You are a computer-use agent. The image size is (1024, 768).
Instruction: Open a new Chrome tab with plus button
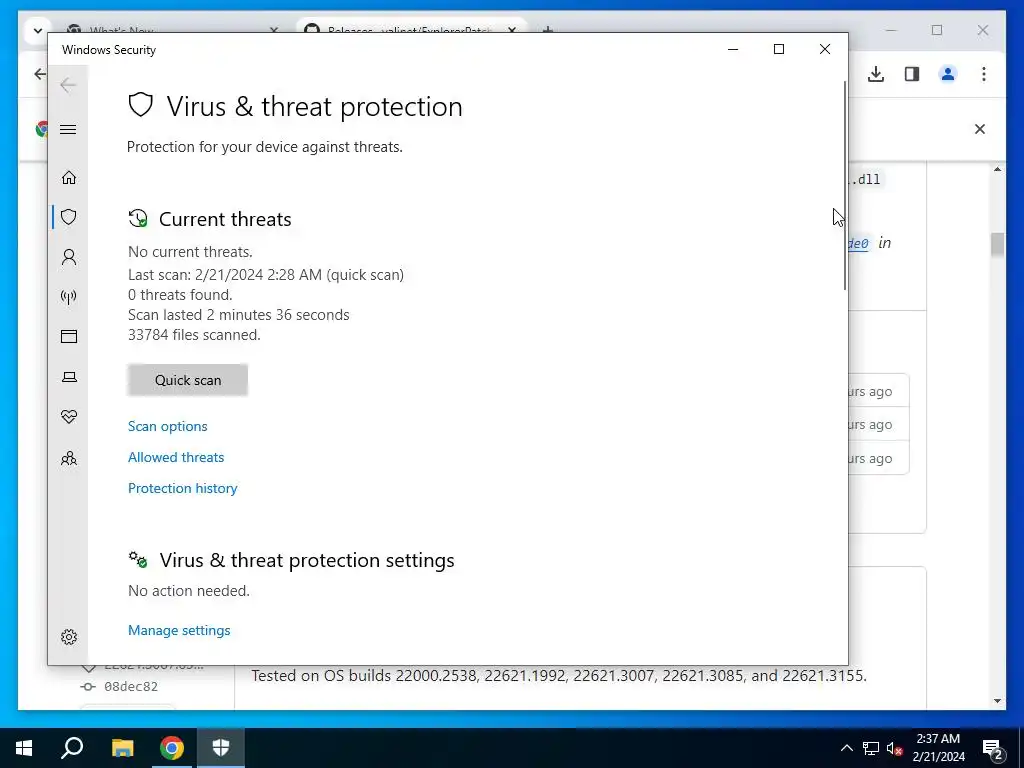548,30
